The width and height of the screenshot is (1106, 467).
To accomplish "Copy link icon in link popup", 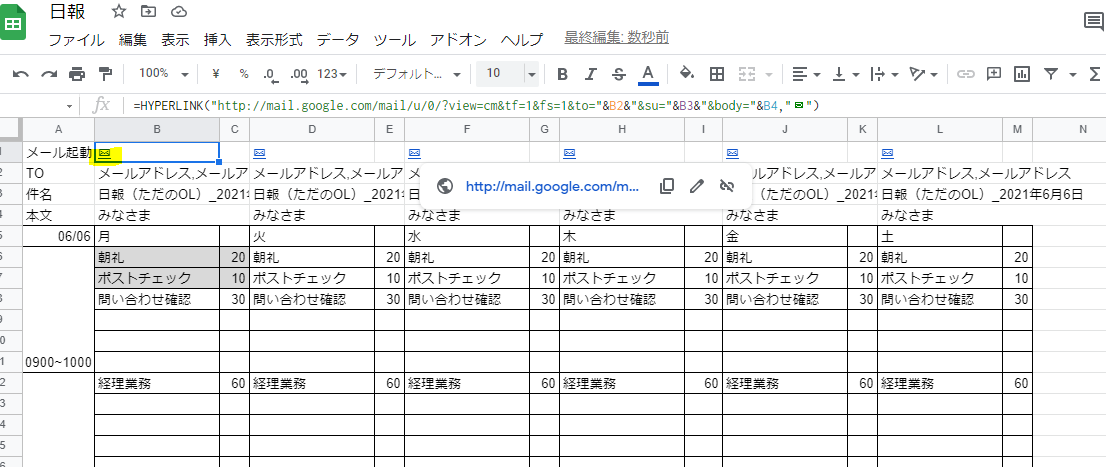I will (x=667, y=186).
